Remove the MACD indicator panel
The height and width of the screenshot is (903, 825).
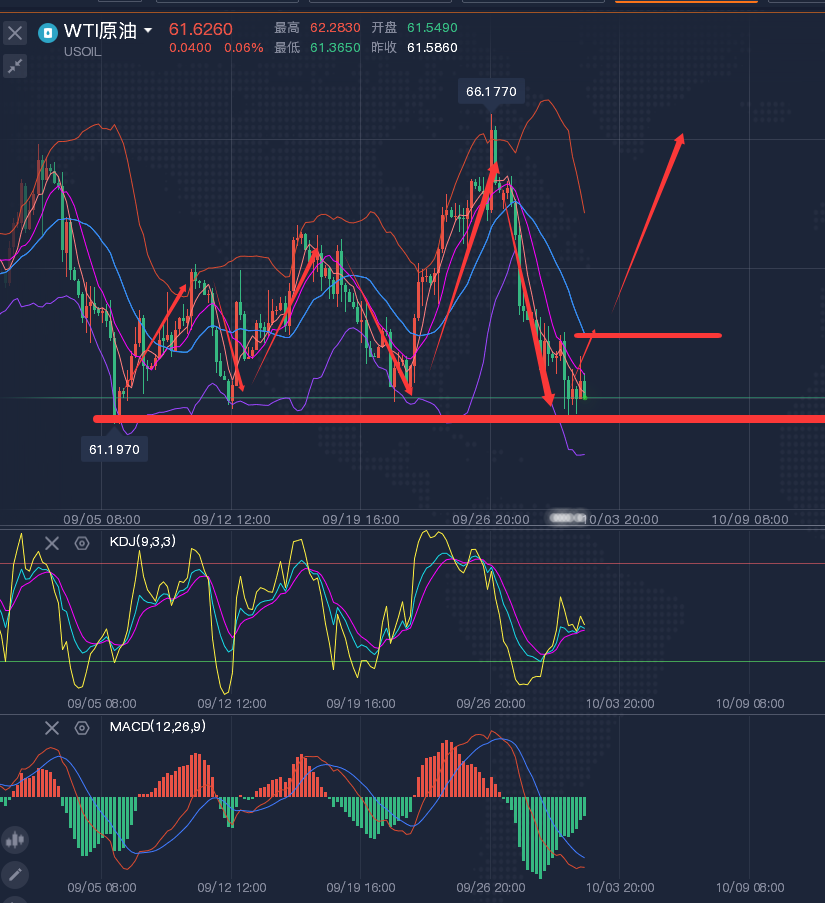52,728
